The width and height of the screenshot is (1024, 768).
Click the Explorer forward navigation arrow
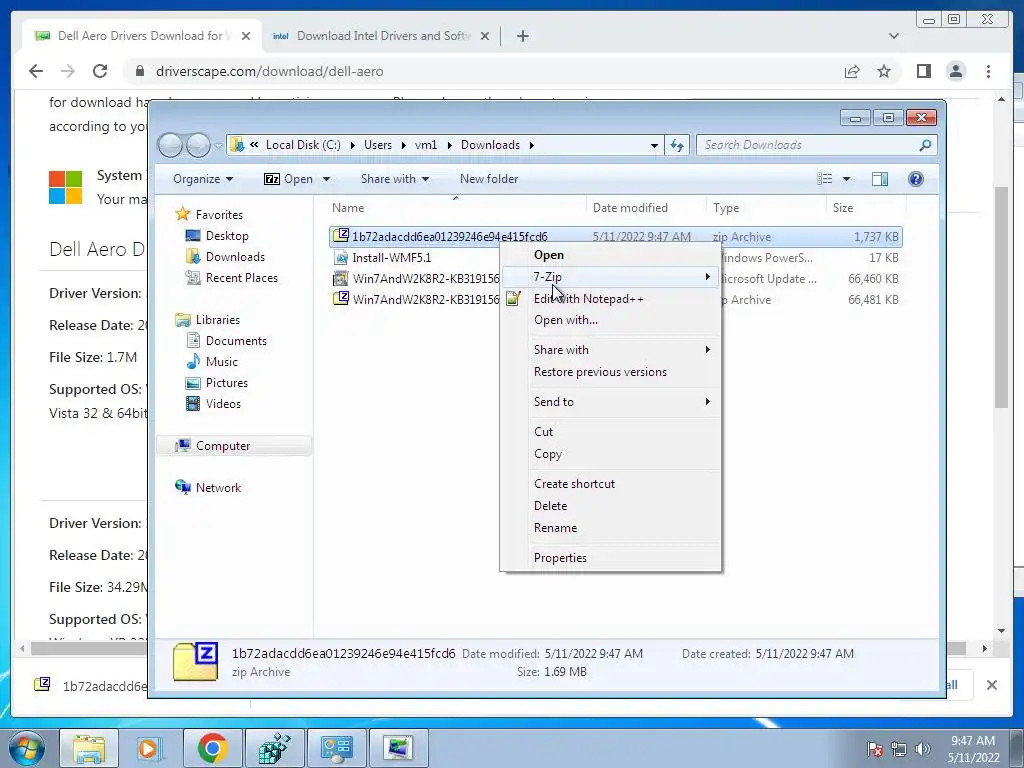click(x=198, y=145)
